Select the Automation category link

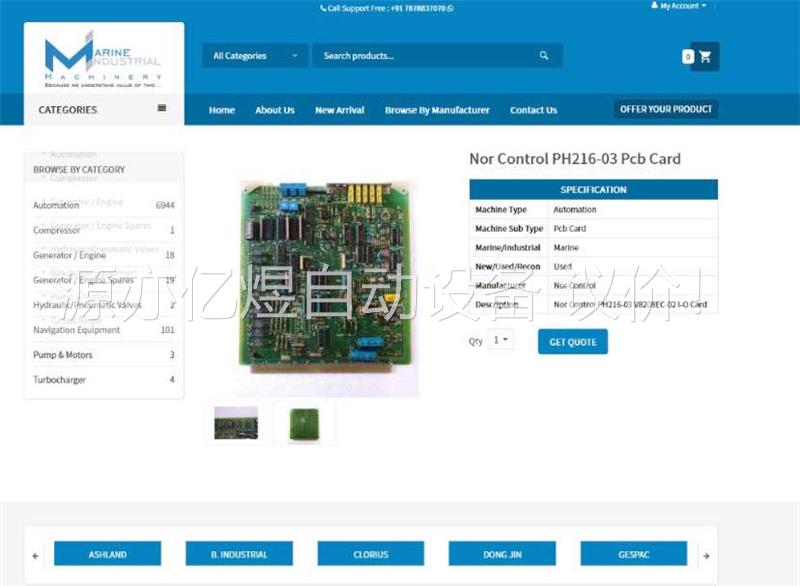pyautogui.click(x=56, y=205)
